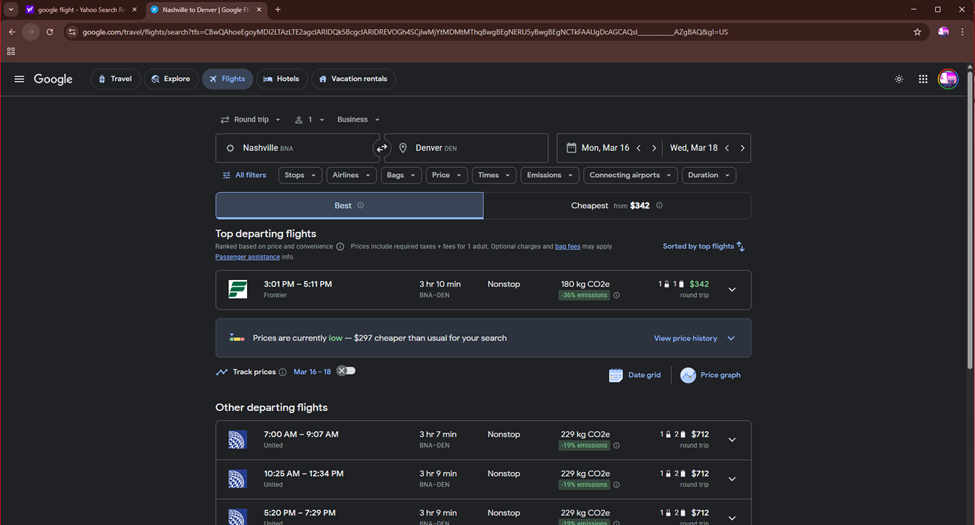Select the Cheapest from $342 tab
Image resolution: width=975 pixels, height=525 pixels.
coord(617,206)
